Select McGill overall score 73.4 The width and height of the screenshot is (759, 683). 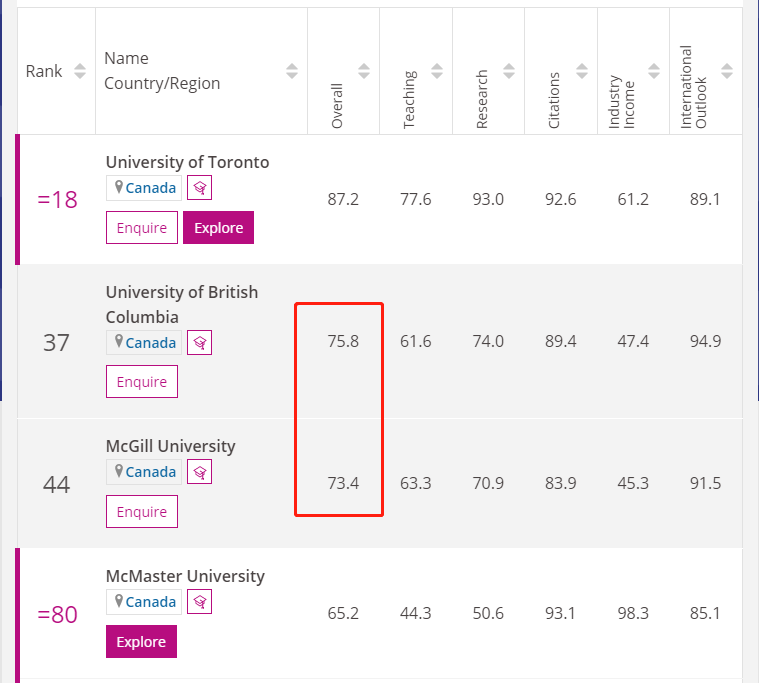343,483
